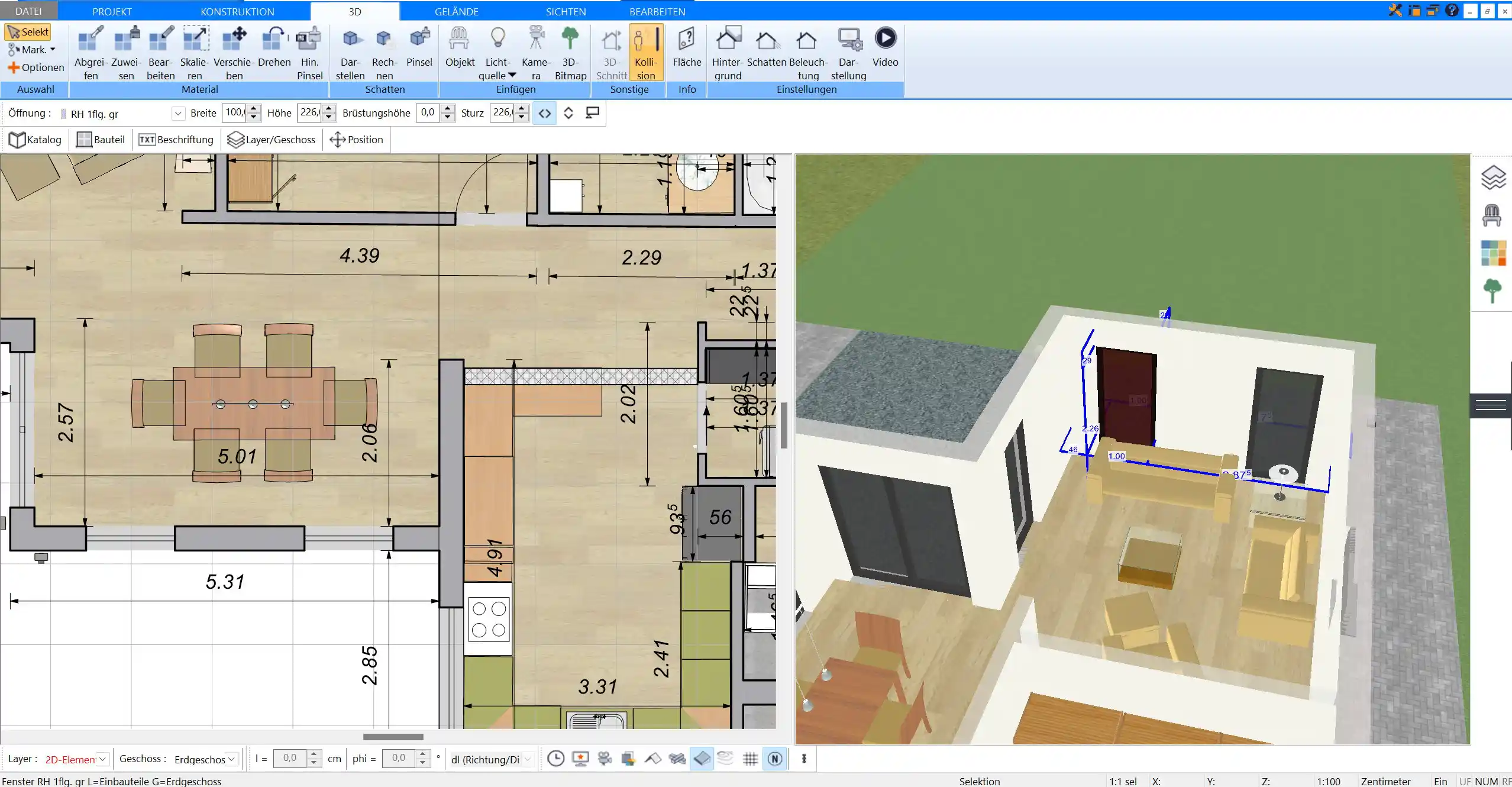This screenshot has width=1512, height=787.
Task: Open the Layer dropdown
Action: 102,759
